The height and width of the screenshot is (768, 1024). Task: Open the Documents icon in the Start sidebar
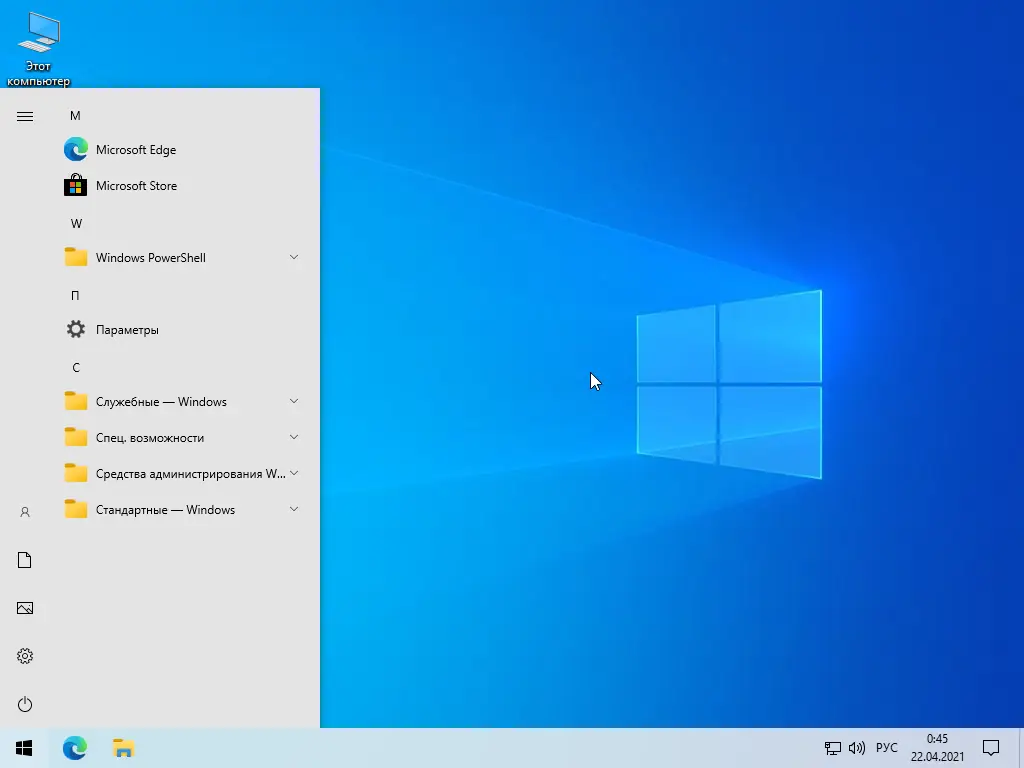[x=24, y=559]
